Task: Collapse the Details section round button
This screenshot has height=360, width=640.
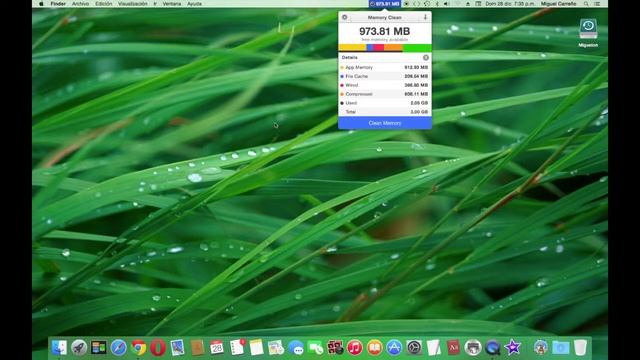Action: pos(426,58)
